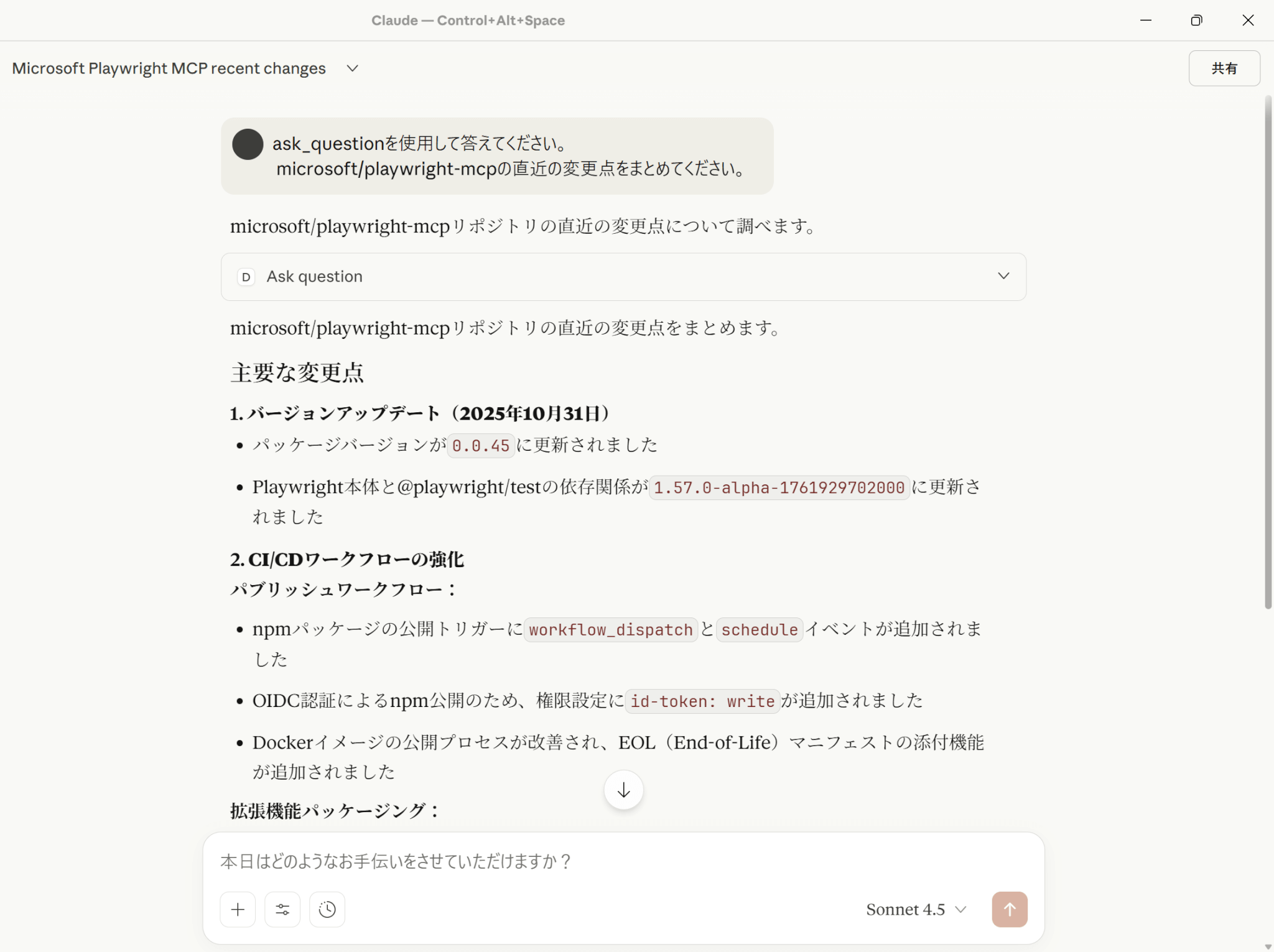The width and height of the screenshot is (1274, 952).
Task: Click the user's ask_question message bubble
Action: (496, 156)
